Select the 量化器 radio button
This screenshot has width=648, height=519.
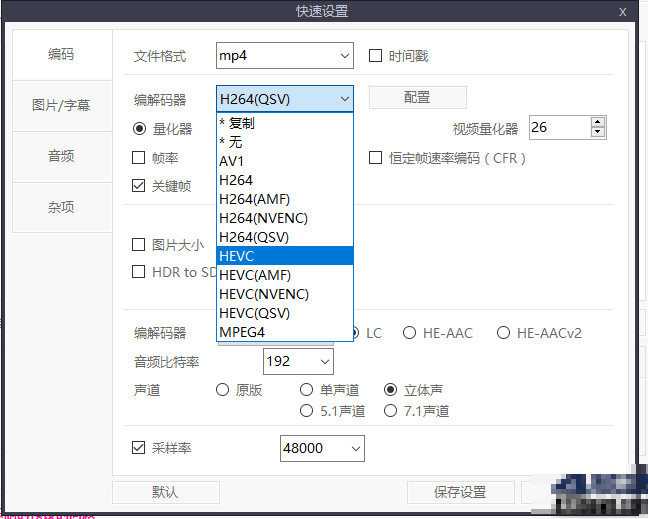click(139, 129)
